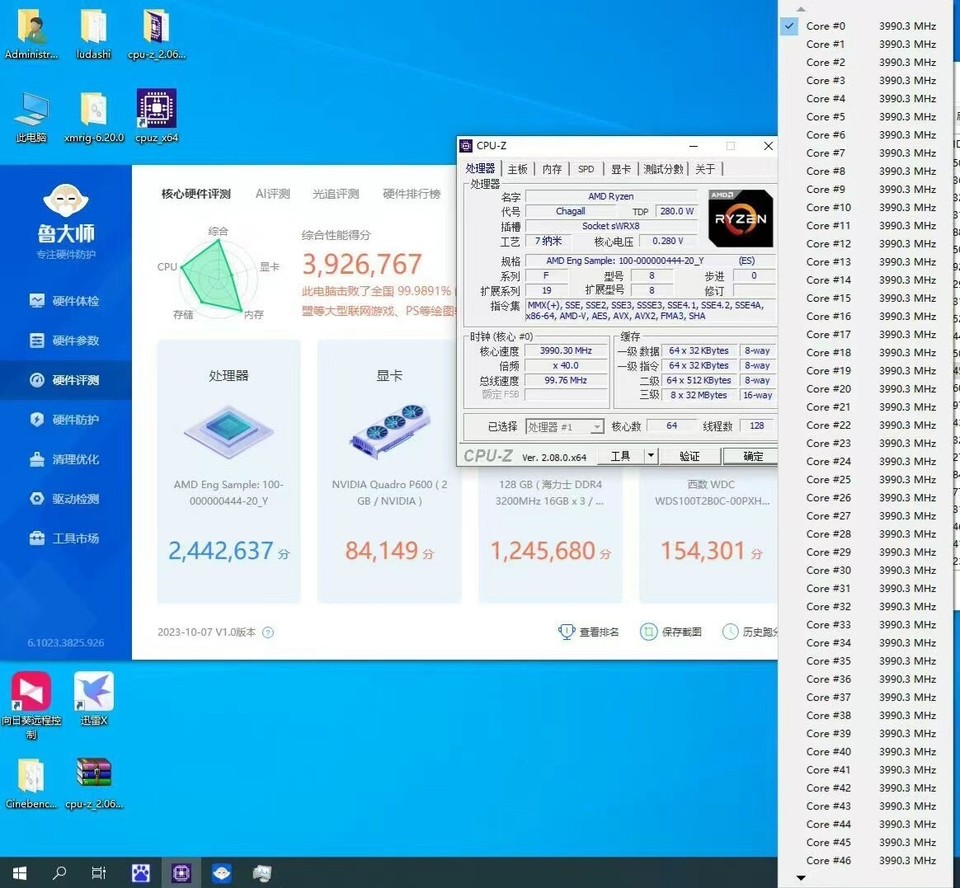This screenshot has width=960, height=888.
Task: Open 工具市场 in the Ludashi sidebar
Action: 66,538
